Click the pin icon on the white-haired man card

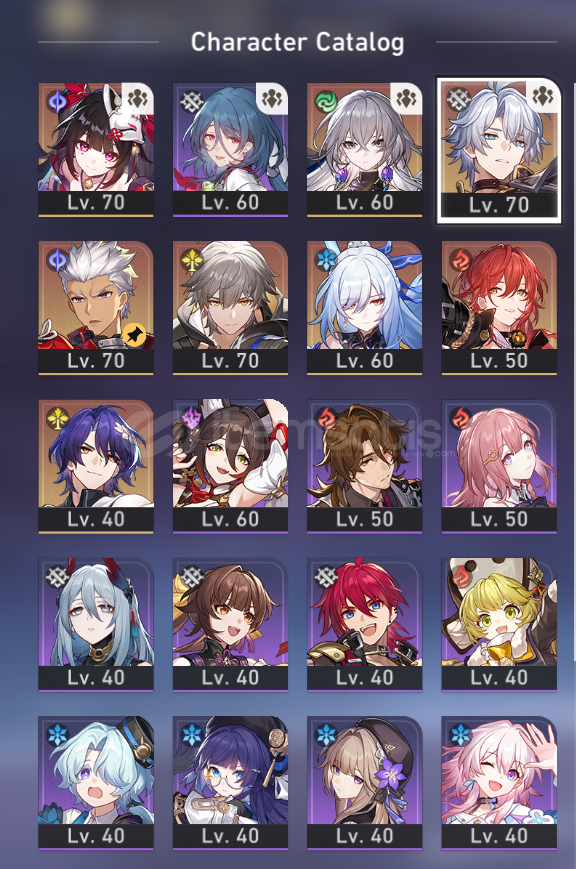134,335
